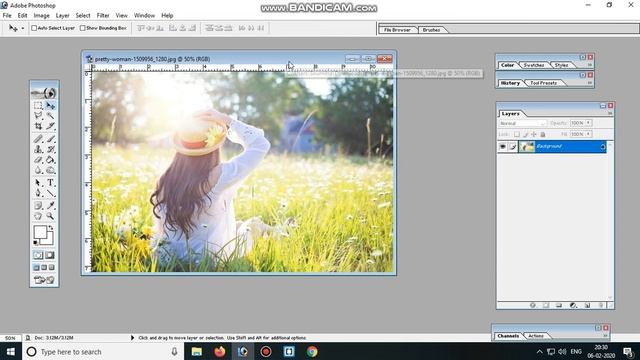Screen dimensions: 640x360
Task: Open the Brushes tab in palette well
Action: (x=431, y=30)
